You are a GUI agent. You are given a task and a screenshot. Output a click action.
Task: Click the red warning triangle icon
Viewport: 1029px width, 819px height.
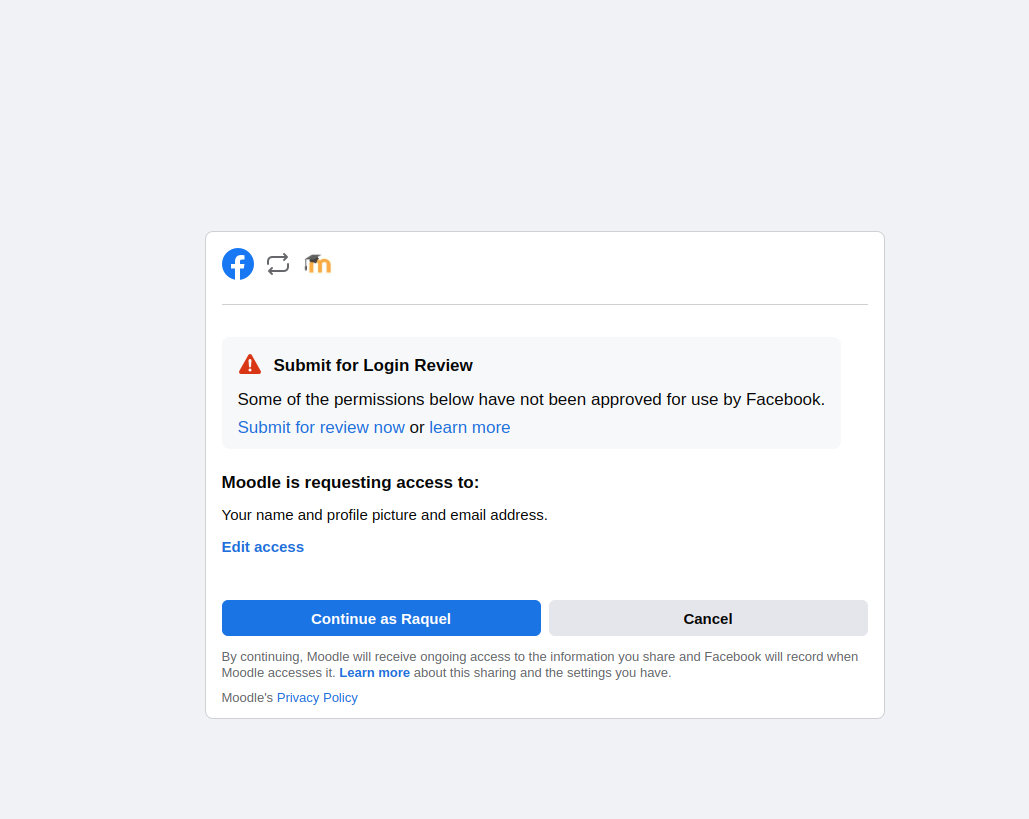[250, 364]
